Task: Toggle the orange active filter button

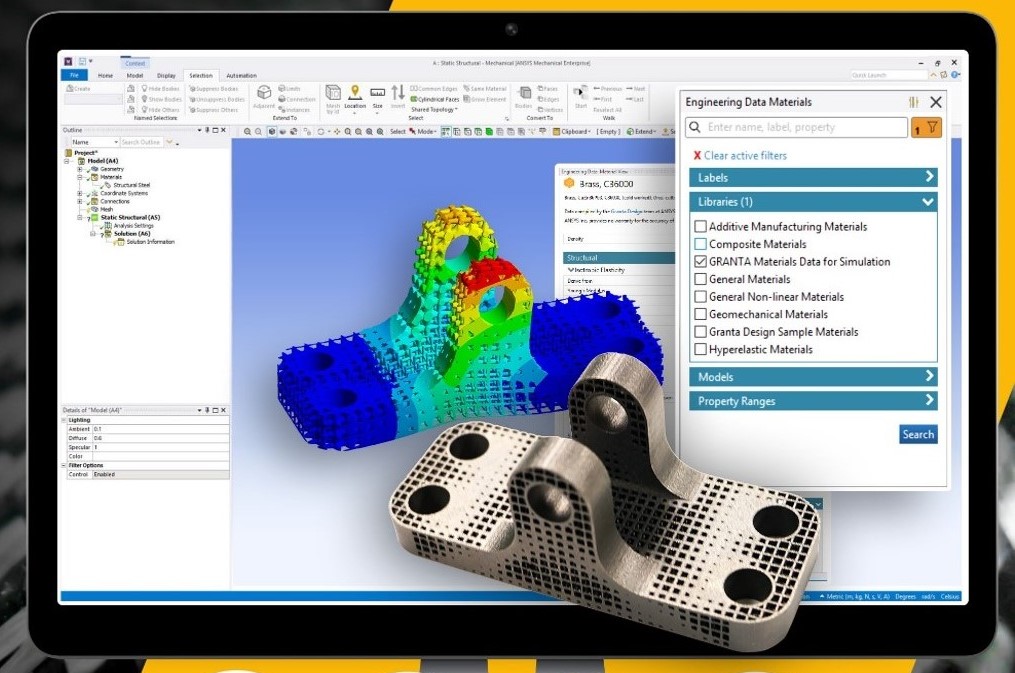Action: pos(926,127)
